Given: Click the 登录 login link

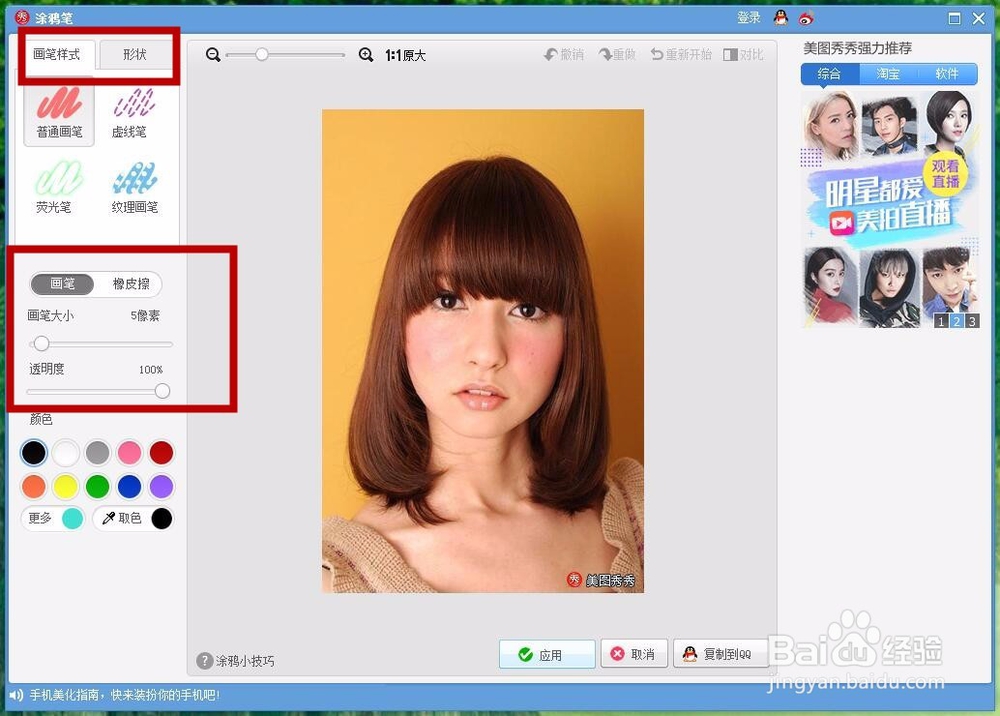Looking at the screenshot, I should click(749, 18).
